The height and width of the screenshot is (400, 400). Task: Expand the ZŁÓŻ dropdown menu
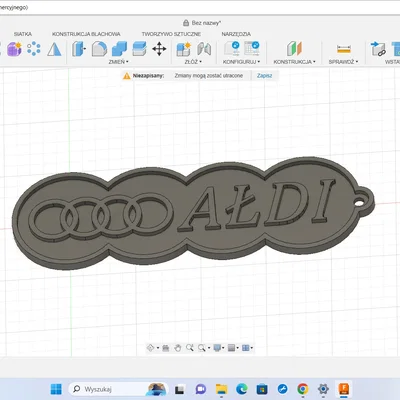(193, 62)
